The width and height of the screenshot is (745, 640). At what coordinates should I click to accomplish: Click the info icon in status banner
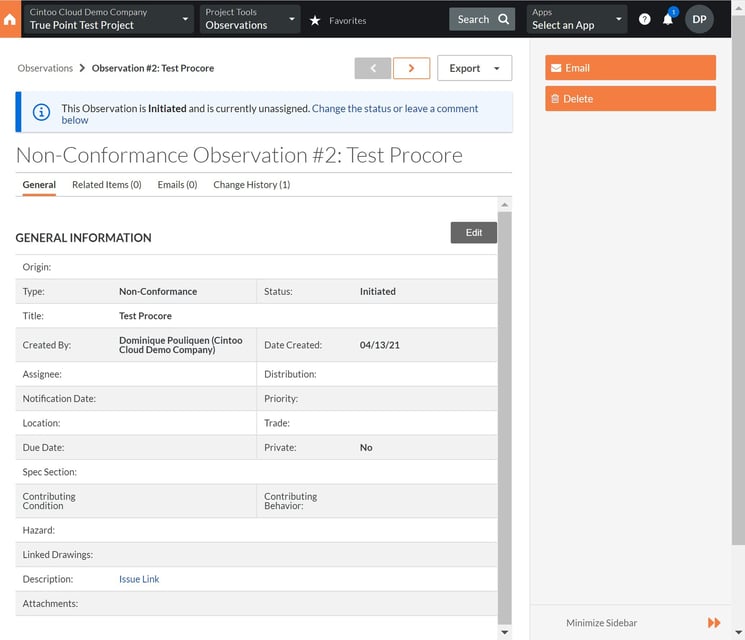coord(41,112)
